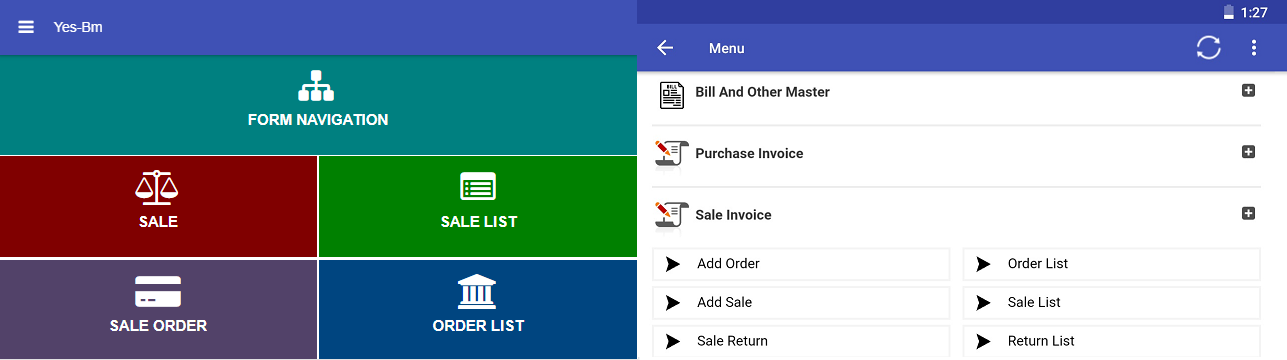Open the green Sale List tile

478,206
